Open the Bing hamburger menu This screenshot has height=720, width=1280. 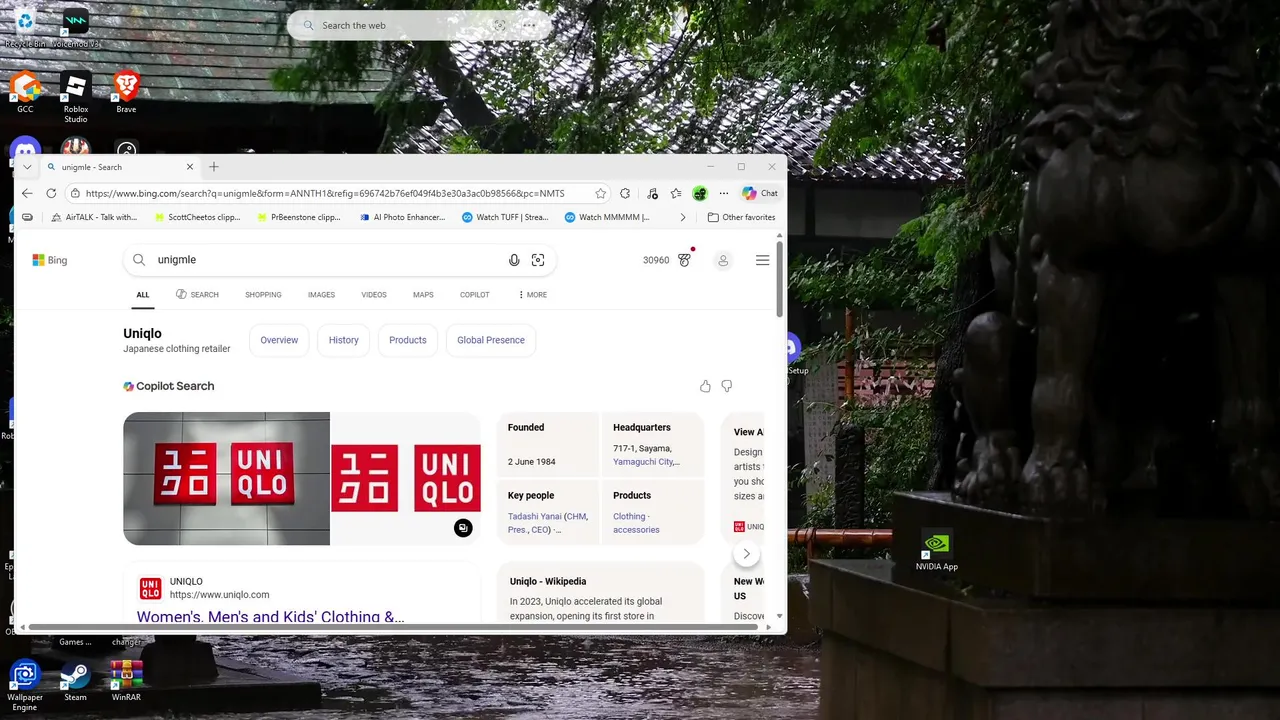coord(762,260)
